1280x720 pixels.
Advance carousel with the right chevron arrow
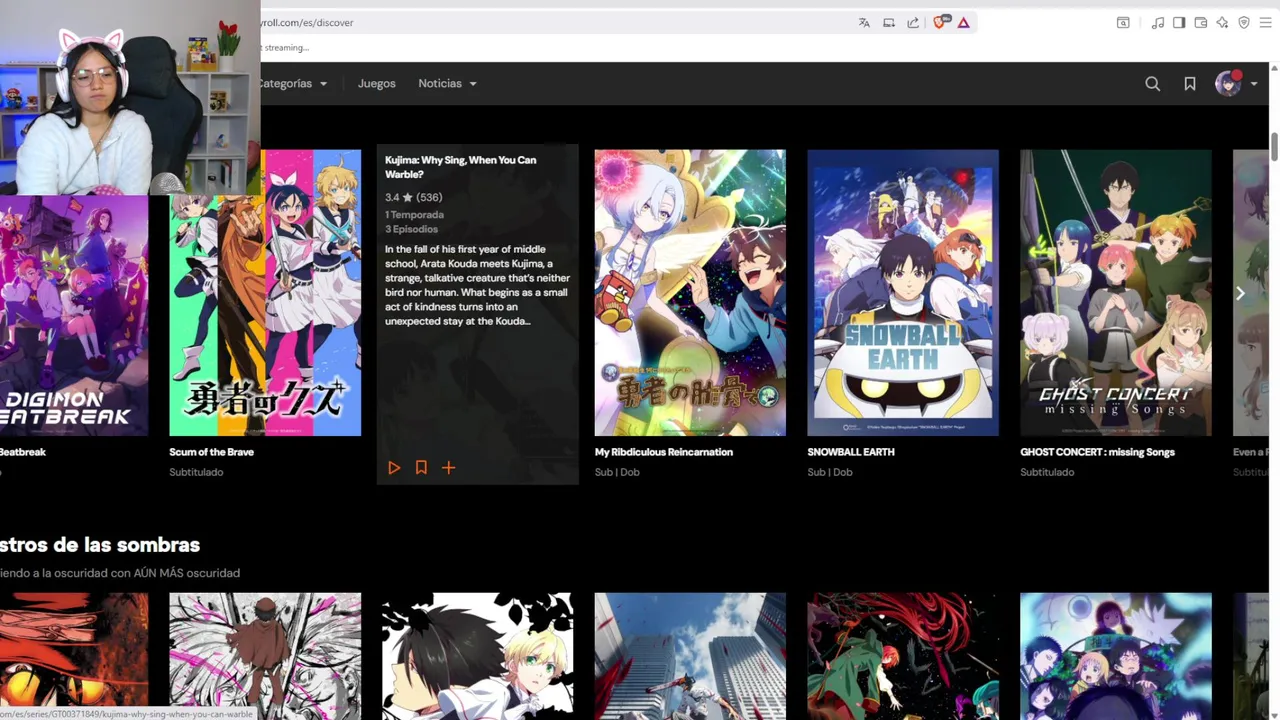point(1240,293)
